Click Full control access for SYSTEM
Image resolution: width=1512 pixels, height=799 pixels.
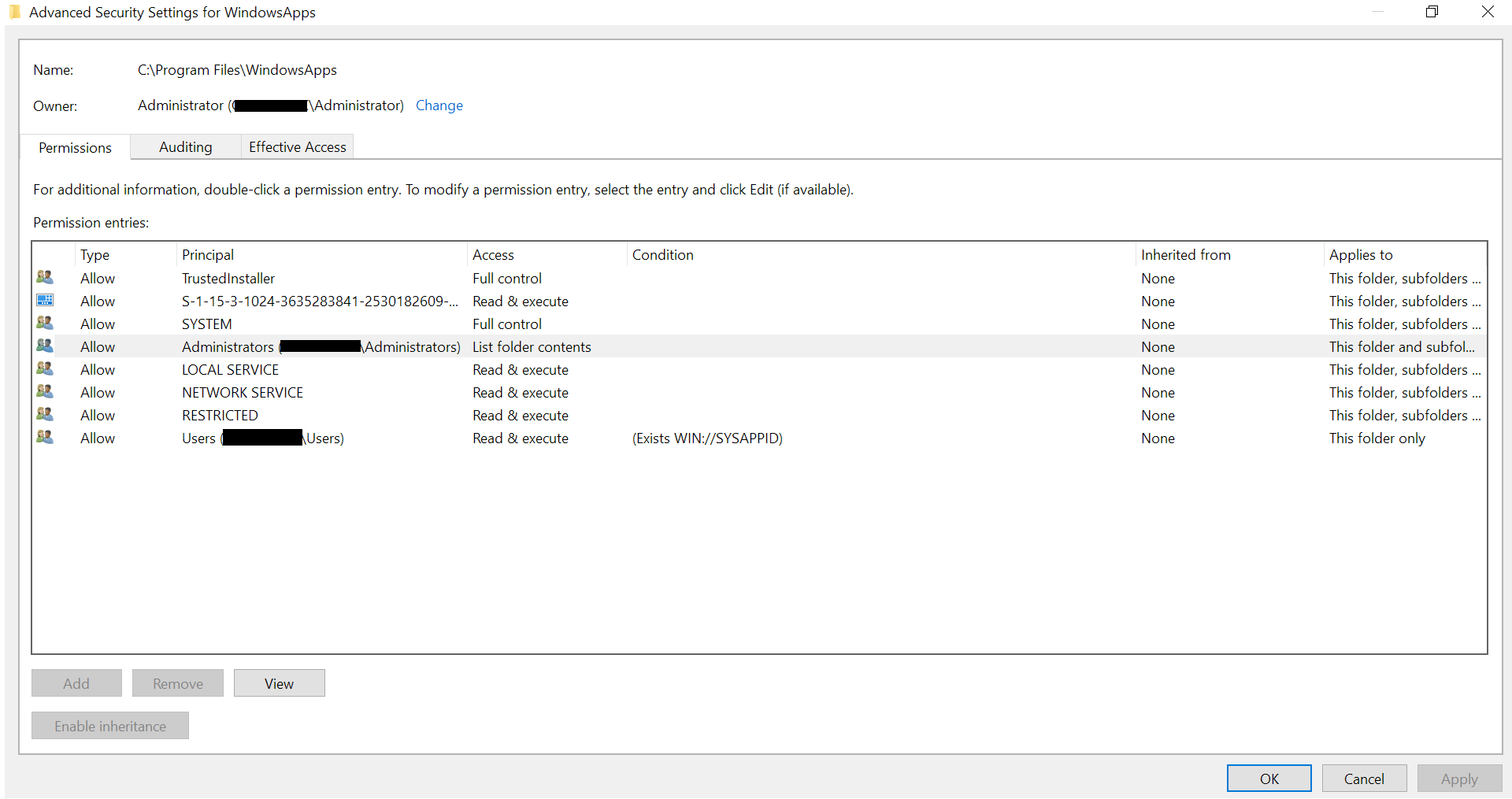click(x=507, y=324)
